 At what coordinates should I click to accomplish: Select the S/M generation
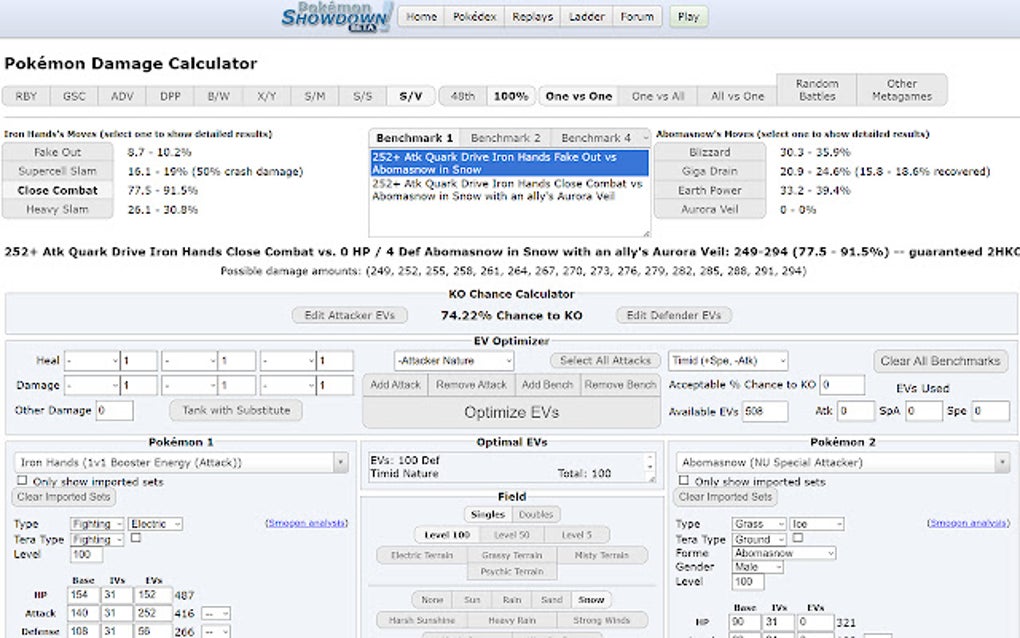click(x=315, y=96)
